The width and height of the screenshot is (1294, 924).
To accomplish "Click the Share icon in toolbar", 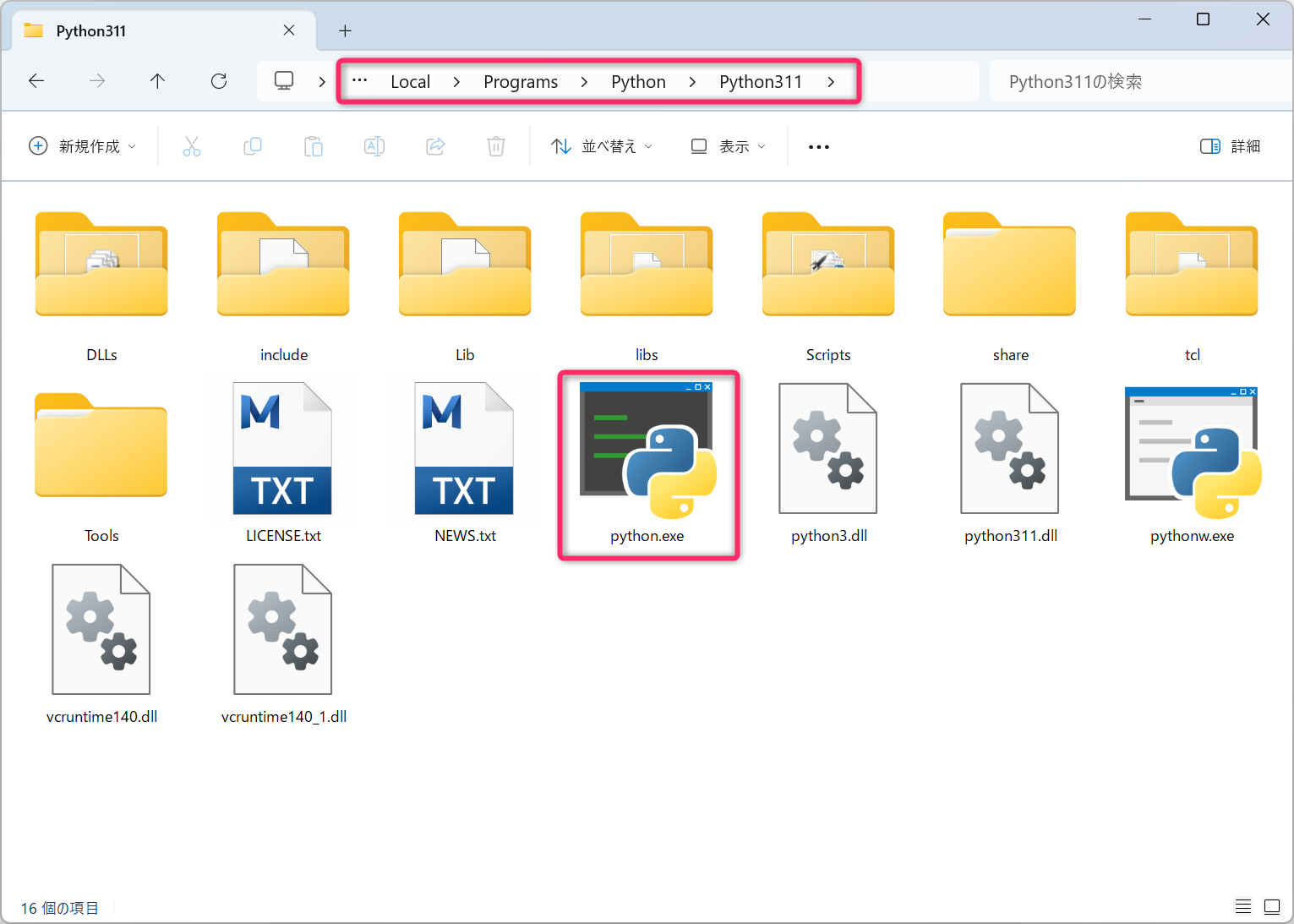I will pos(435,146).
